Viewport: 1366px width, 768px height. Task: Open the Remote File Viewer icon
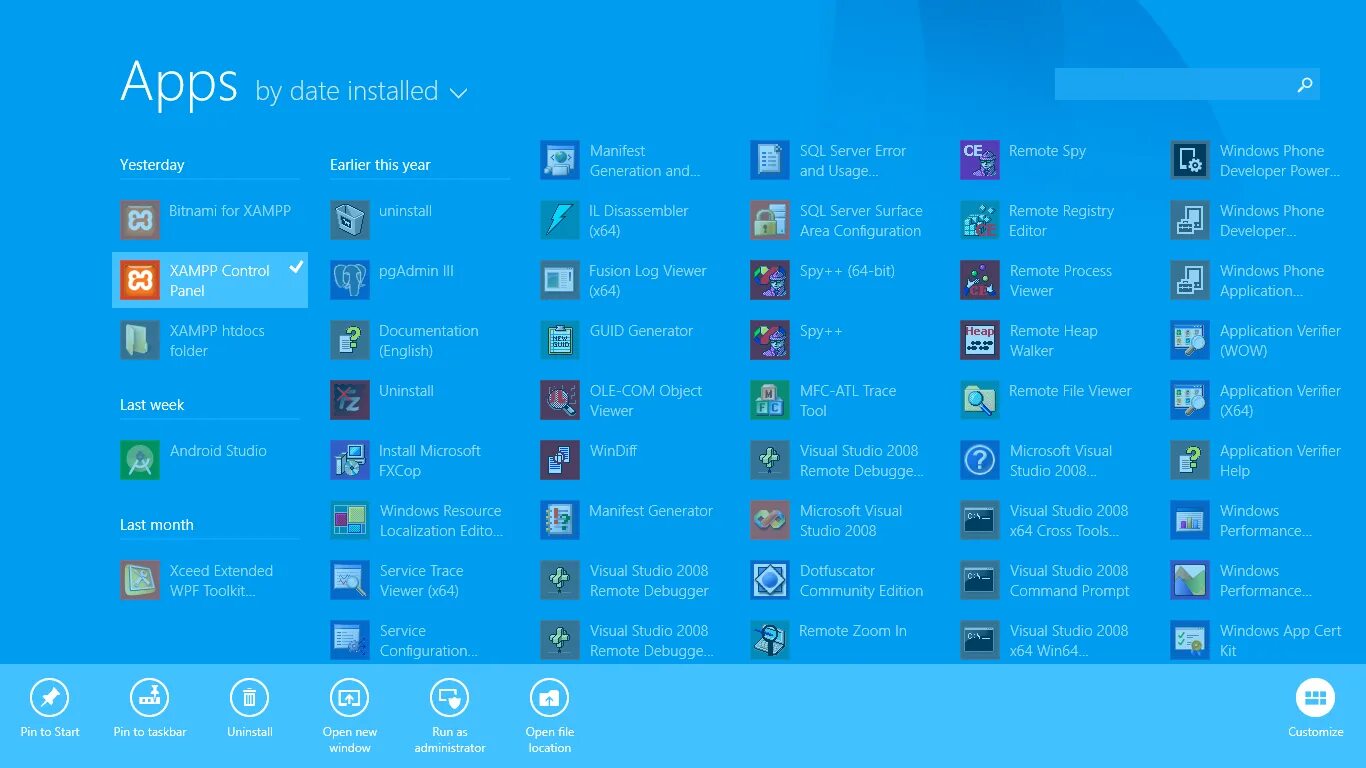point(980,400)
